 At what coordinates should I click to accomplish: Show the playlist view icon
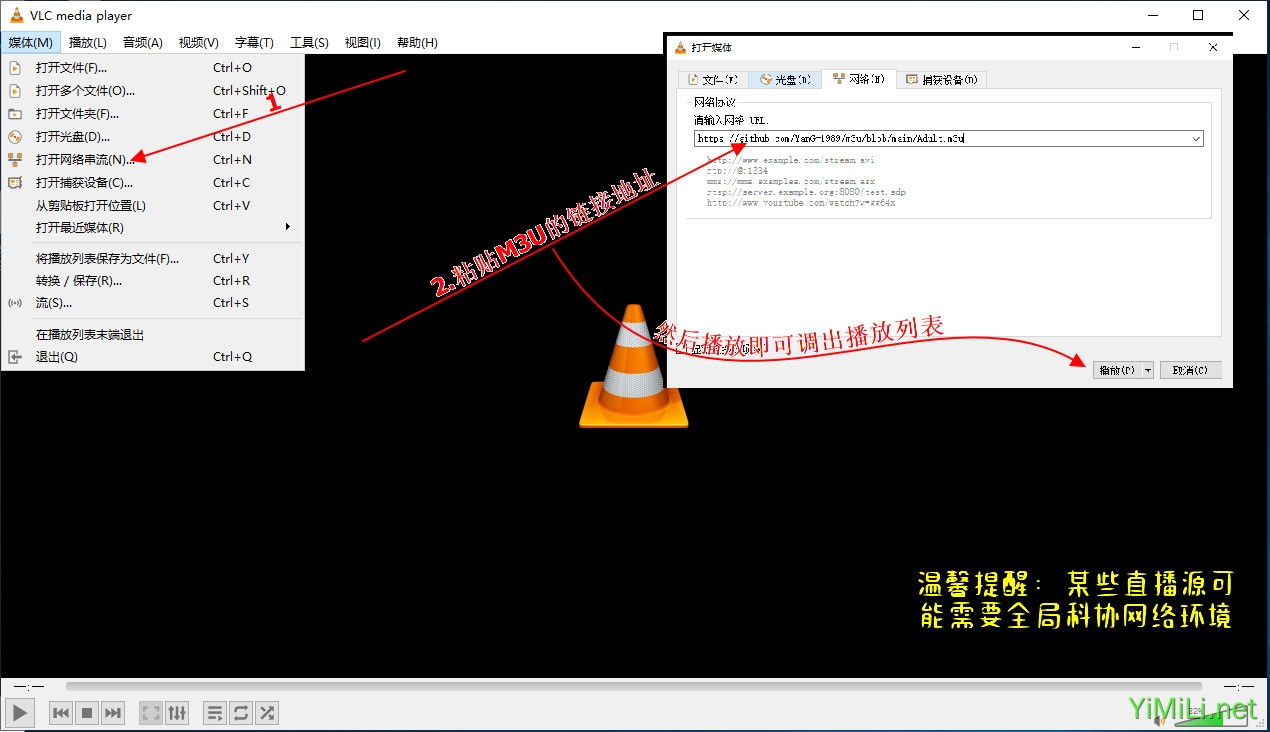(x=215, y=713)
